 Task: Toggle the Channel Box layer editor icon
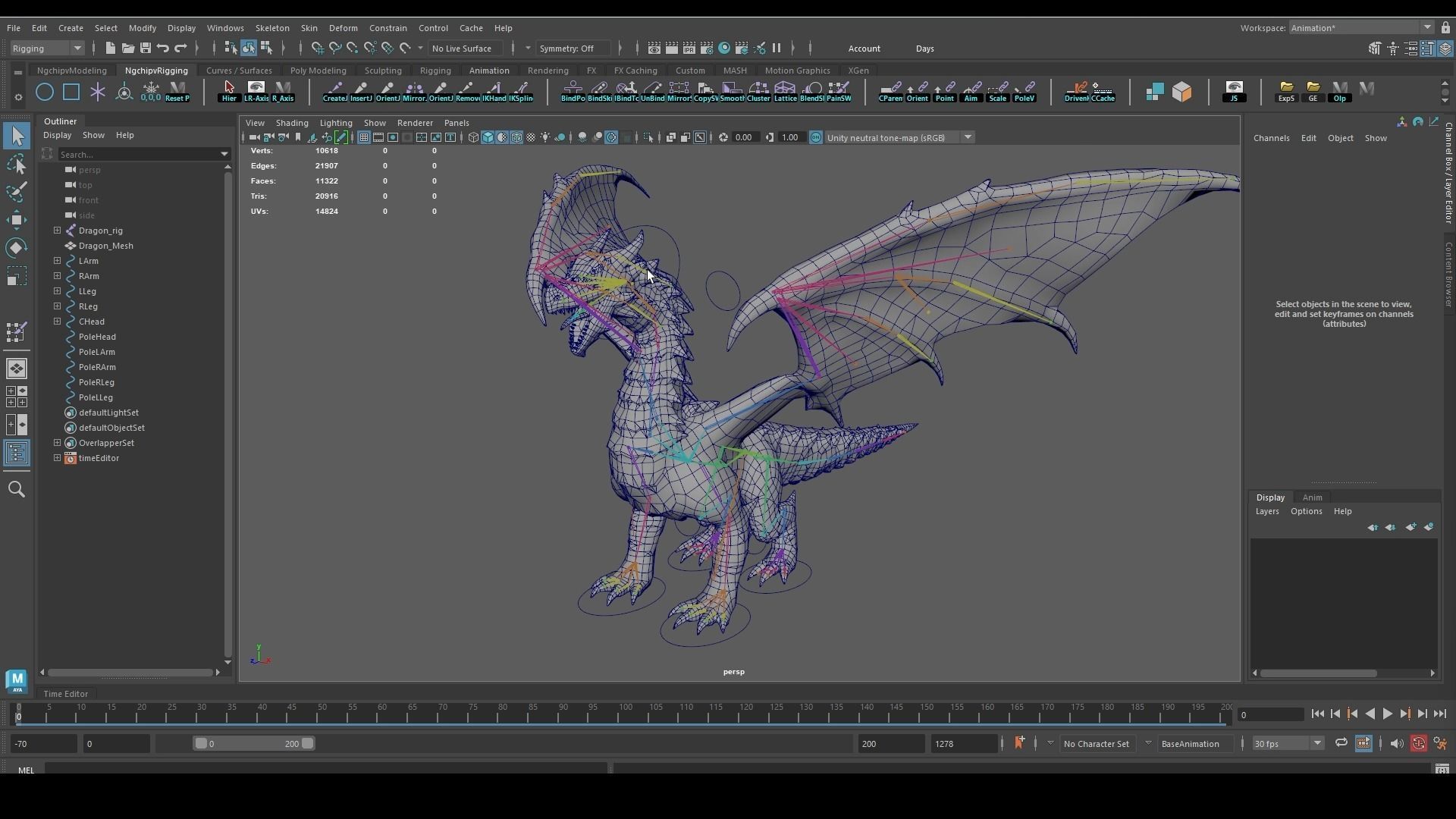pos(1445,48)
